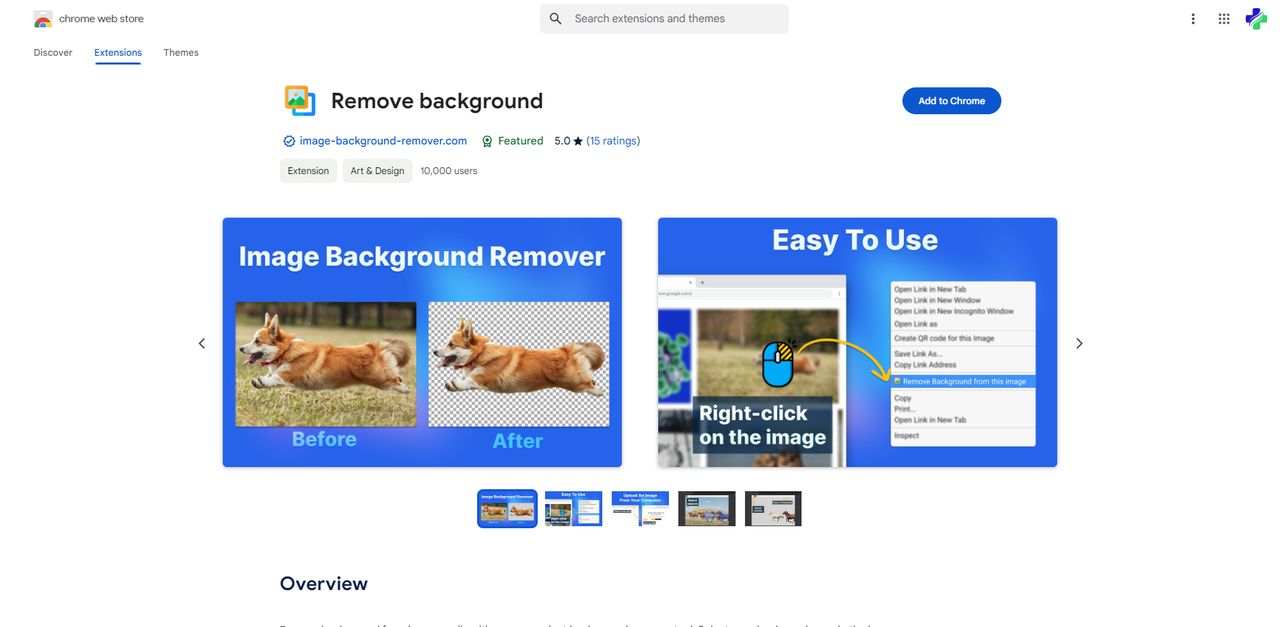The image size is (1280, 627).
Task: Show the next screenshot with right arrow
Action: tap(1079, 343)
